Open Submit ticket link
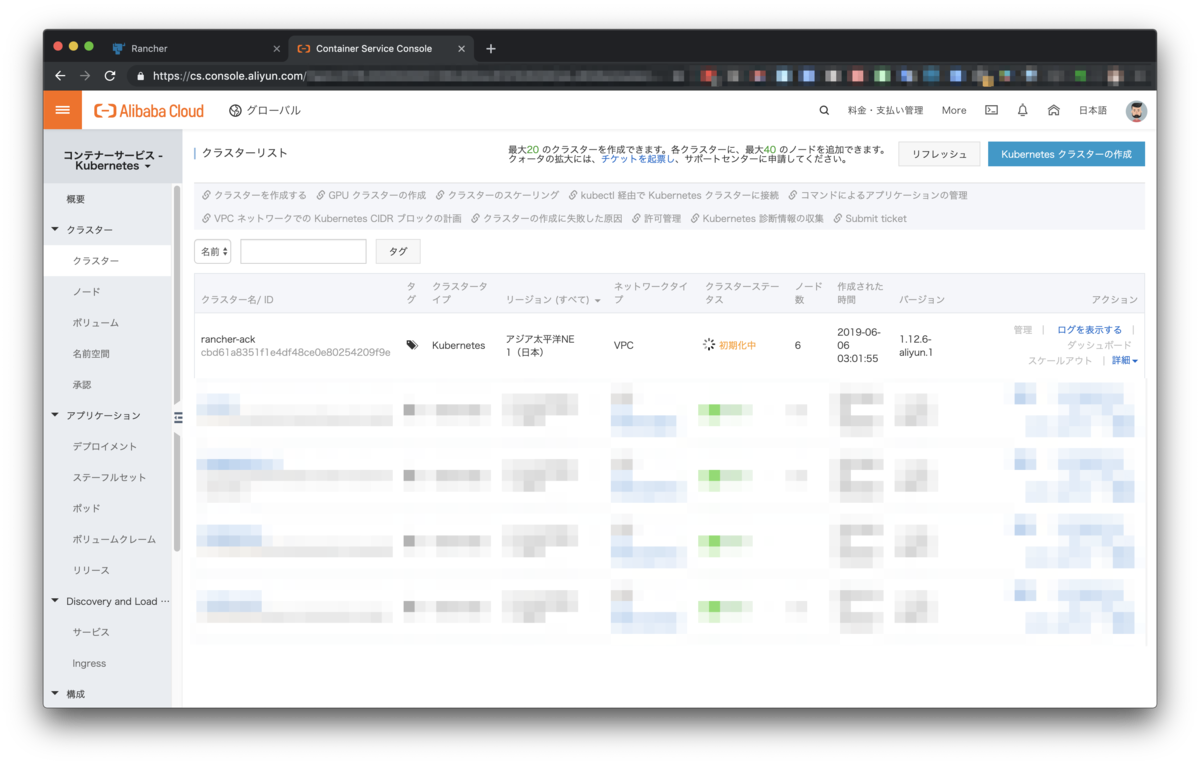Viewport: 1200px width, 765px height. [x=870, y=218]
